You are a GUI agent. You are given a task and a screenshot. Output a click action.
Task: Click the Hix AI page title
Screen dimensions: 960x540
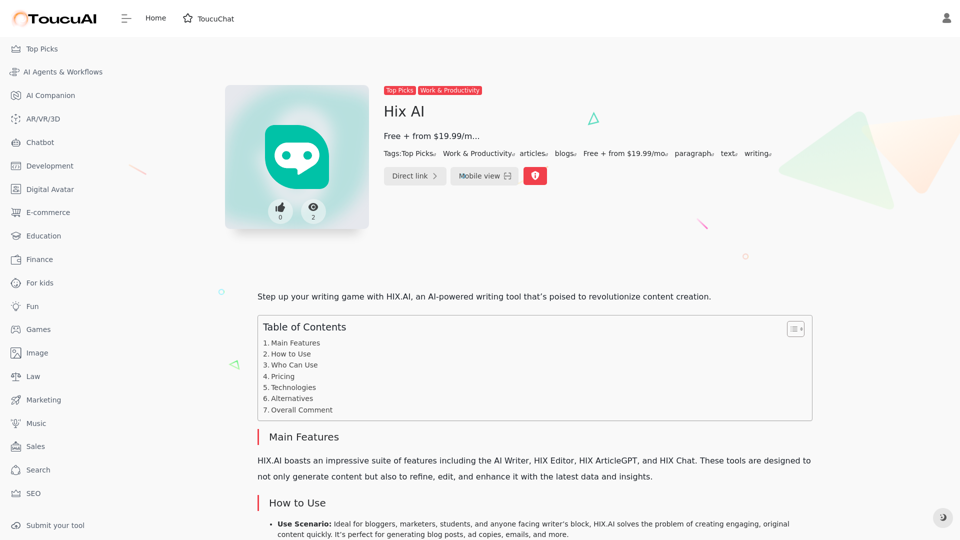[404, 111]
